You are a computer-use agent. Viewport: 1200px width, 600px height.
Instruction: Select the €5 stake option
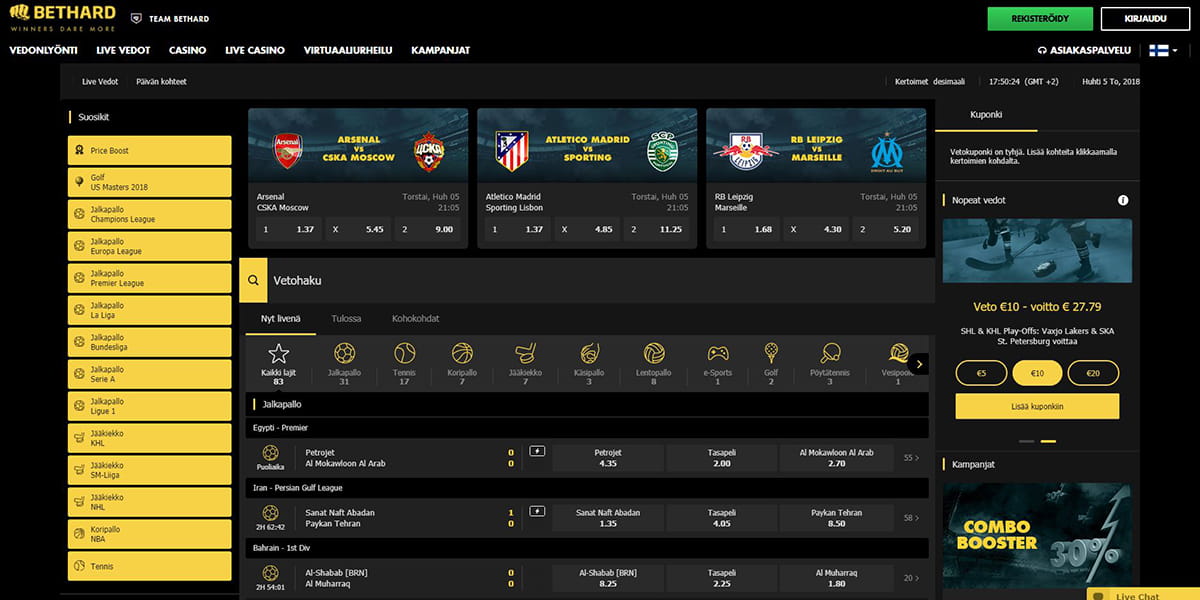[x=981, y=373]
